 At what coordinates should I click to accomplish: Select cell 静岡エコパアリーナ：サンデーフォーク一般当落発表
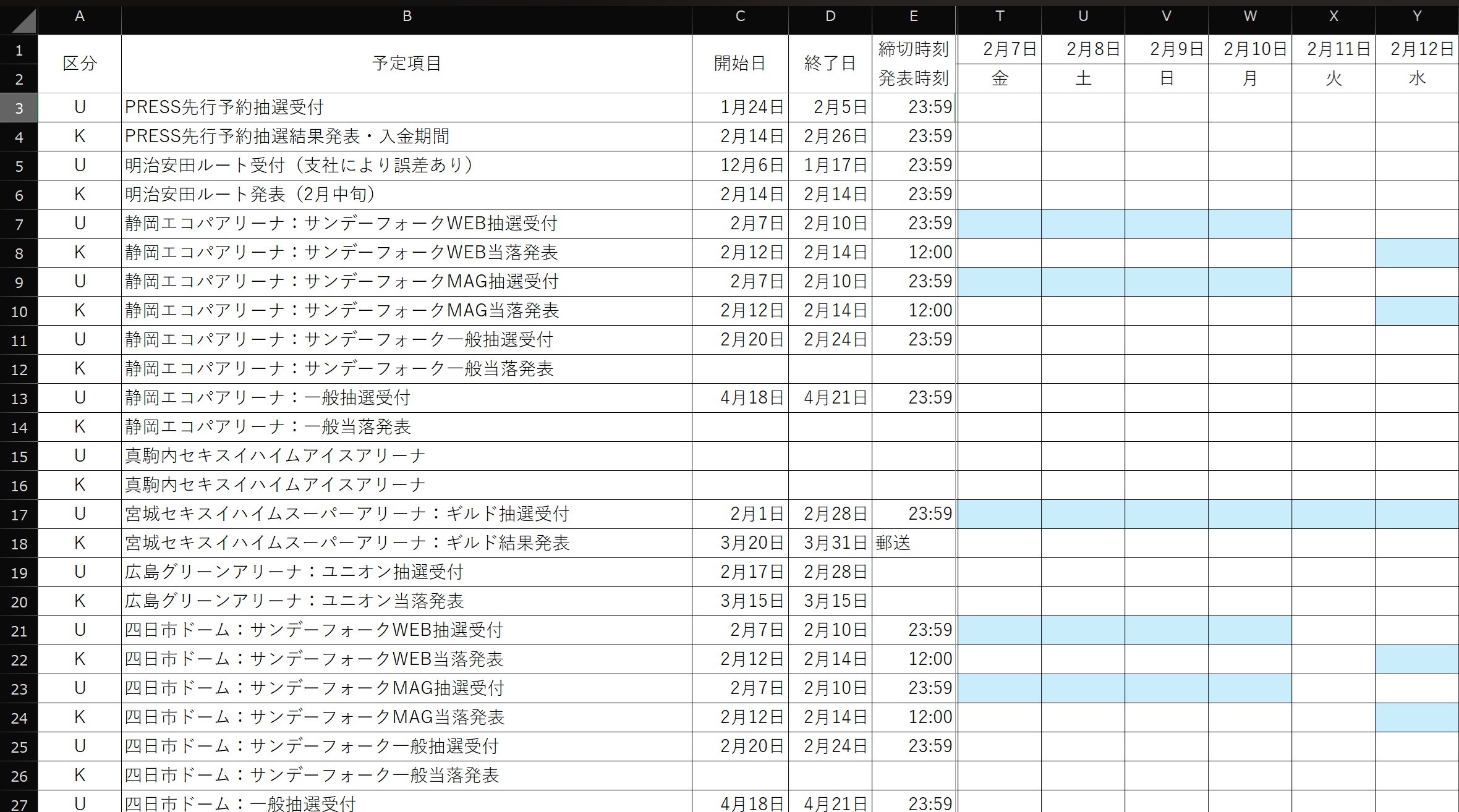point(407,369)
